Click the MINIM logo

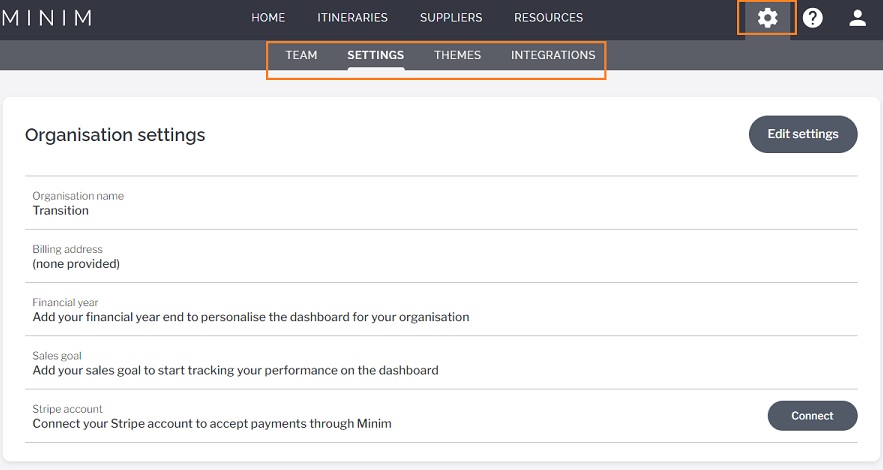click(46, 18)
